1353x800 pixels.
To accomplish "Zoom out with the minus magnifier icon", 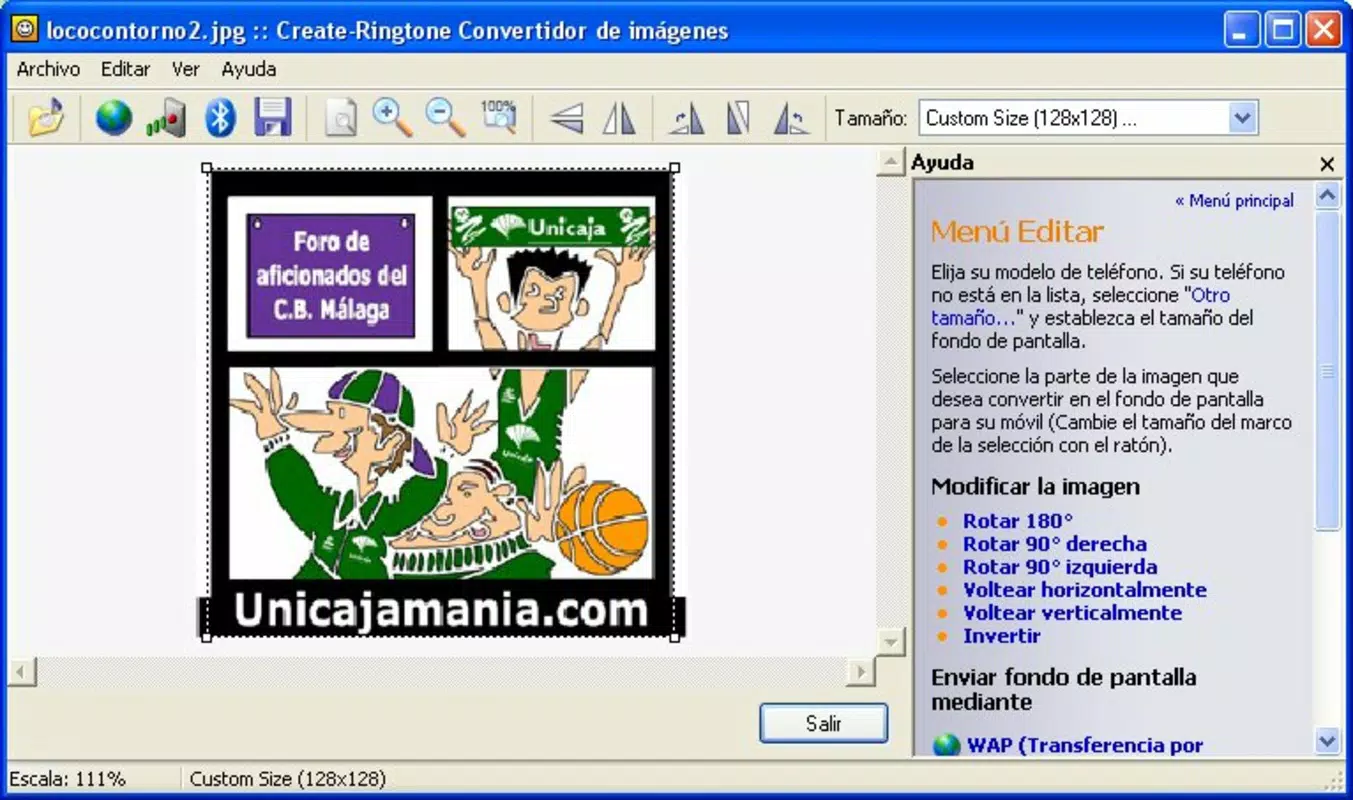I will coord(445,118).
